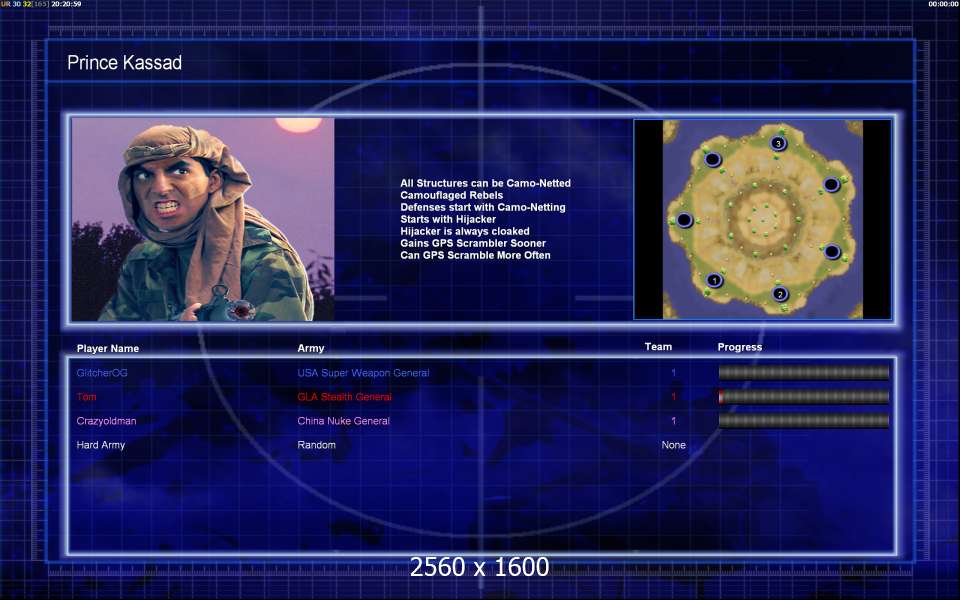Click 'China Nuke General' army entry
The image size is (960, 600).
(343, 421)
